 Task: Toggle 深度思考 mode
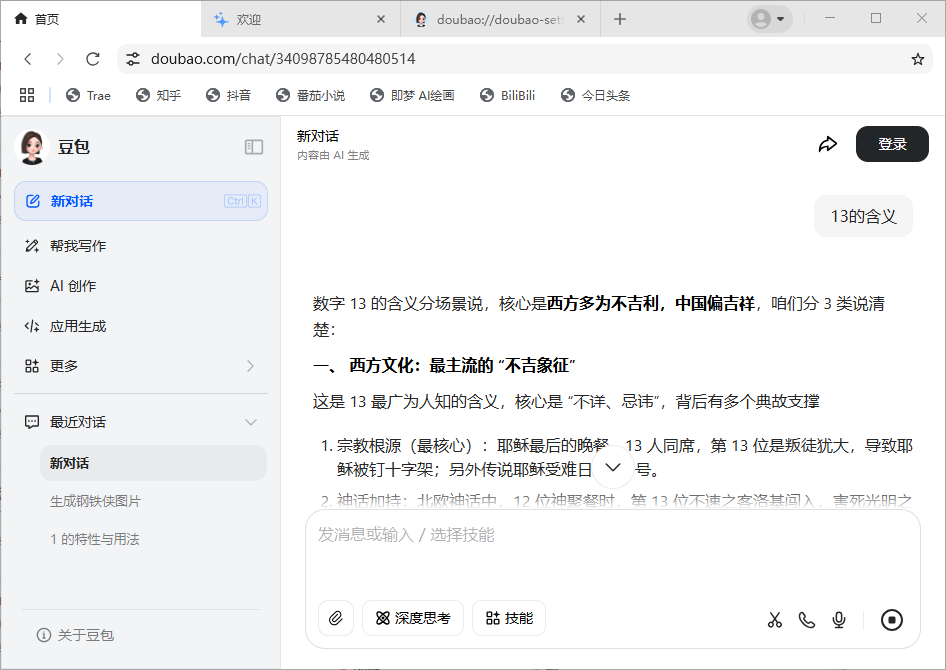413,618
